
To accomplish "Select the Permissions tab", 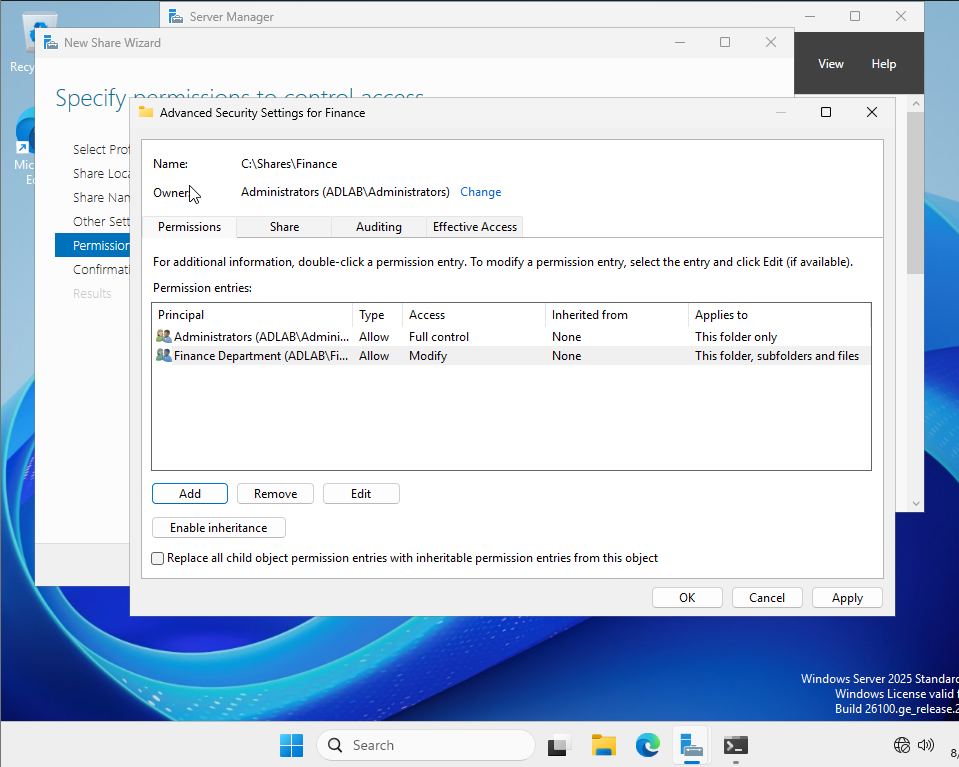I will pos(190,227).
